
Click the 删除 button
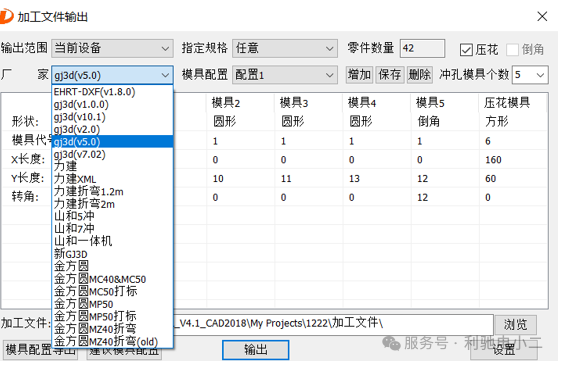420,75
